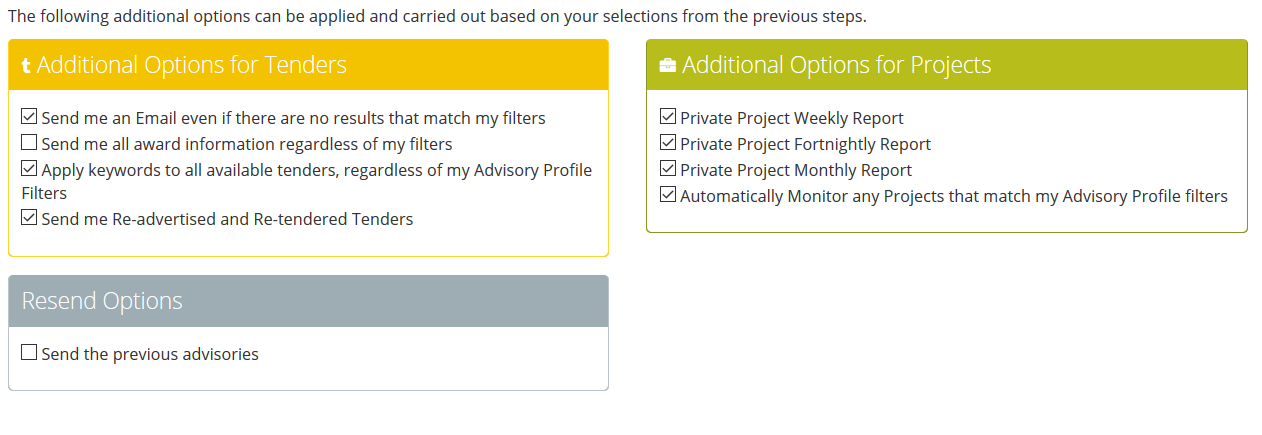The width and height of the screenshot is (1262, 435).
Task: Uncheck the Automatically Monitor any Projects checkbox
Action: click(x=668, y=195)
